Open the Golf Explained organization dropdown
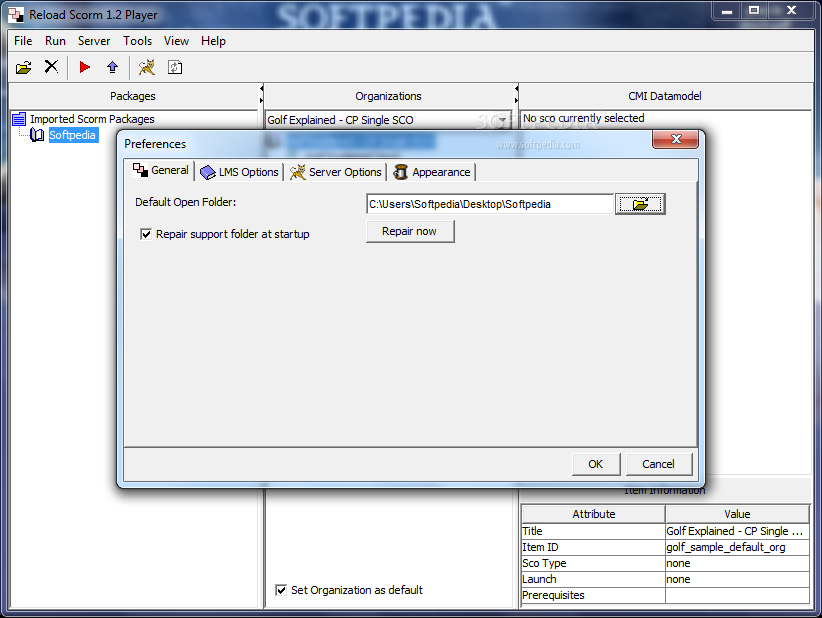822x618 pixels. pos(502,120)
